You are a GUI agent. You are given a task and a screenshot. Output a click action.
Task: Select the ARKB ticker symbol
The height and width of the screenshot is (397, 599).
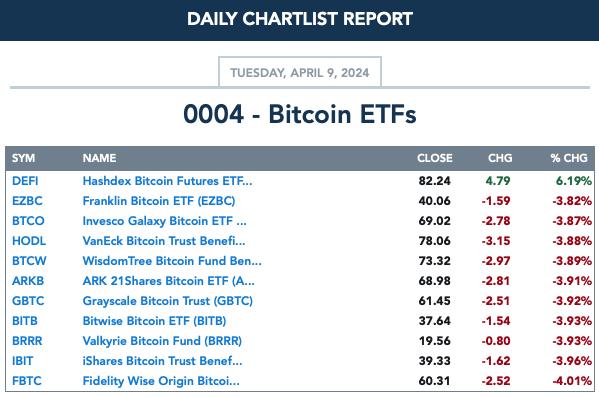(x=28, y=281)
